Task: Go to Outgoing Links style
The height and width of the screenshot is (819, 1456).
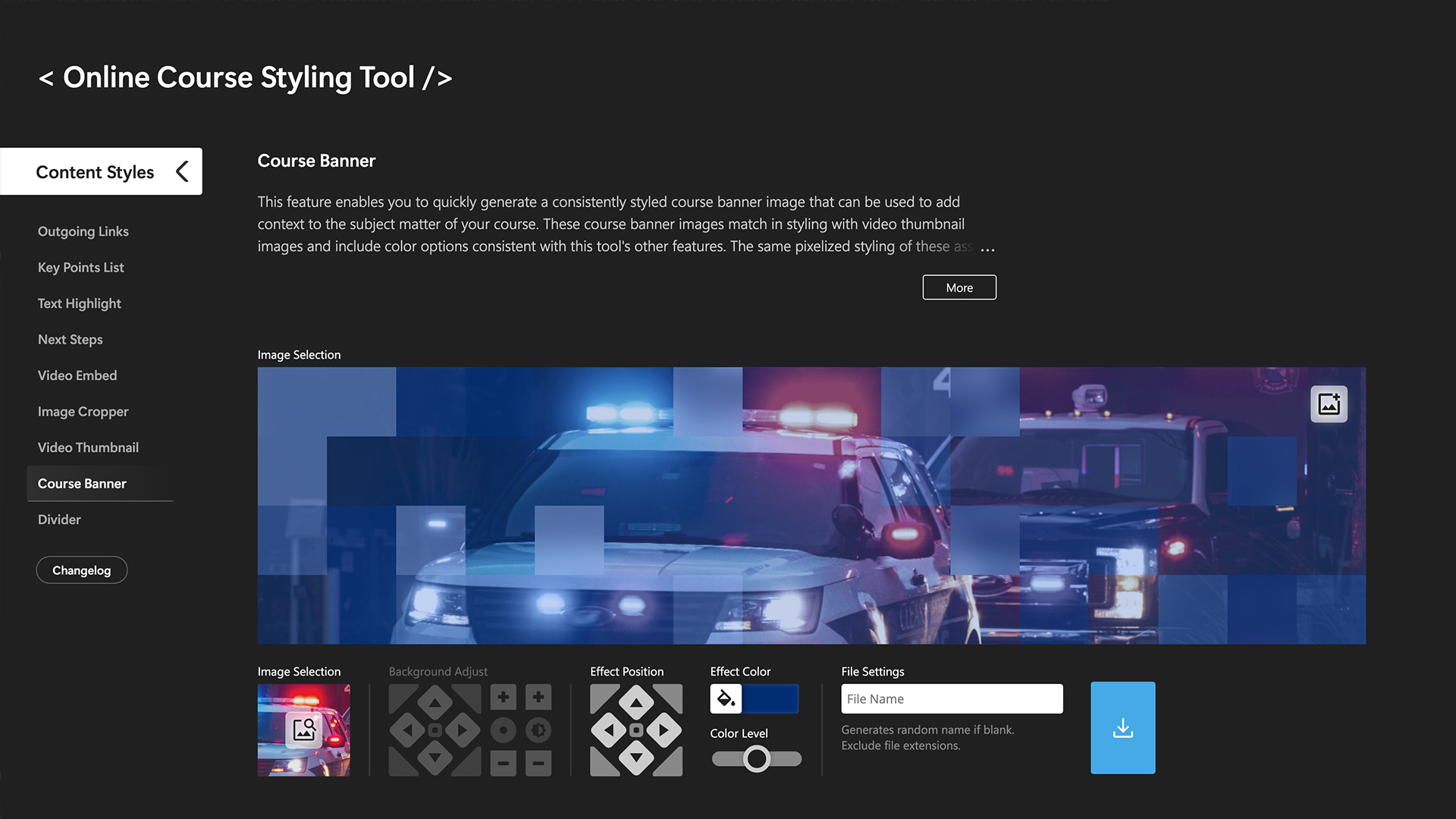Action: 83,231
